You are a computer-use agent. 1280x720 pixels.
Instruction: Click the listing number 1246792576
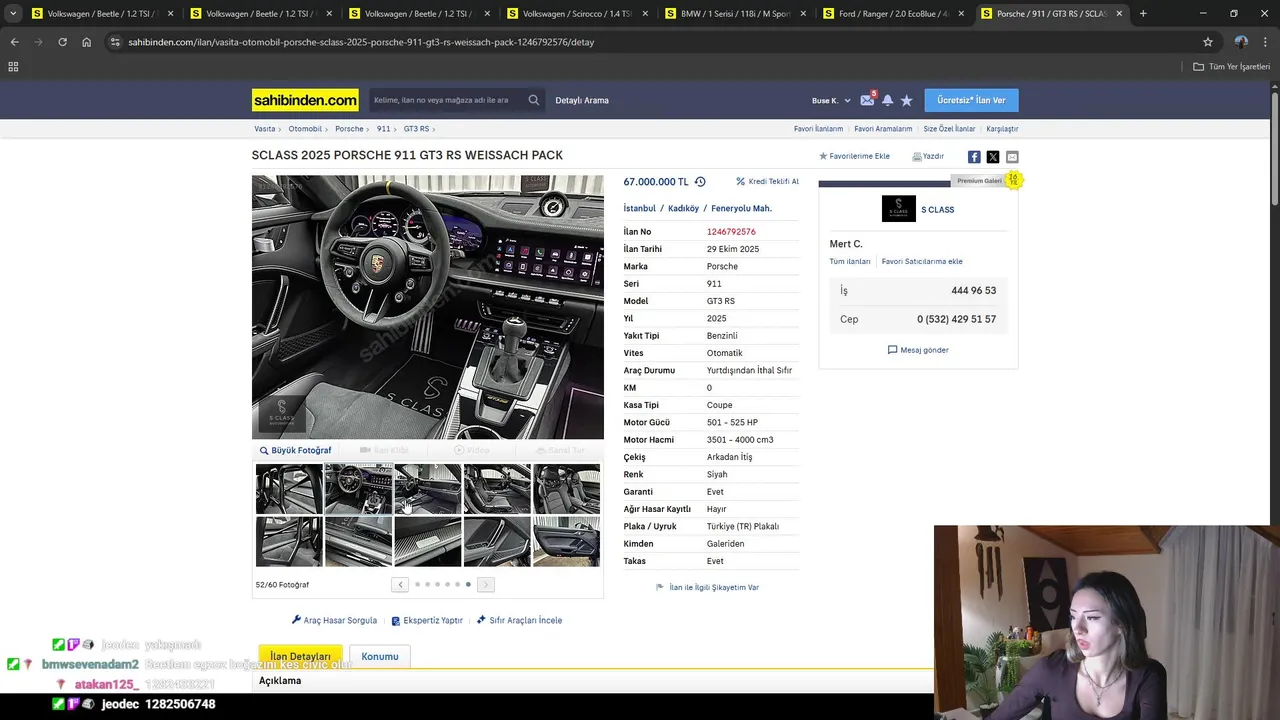point(731,232)
